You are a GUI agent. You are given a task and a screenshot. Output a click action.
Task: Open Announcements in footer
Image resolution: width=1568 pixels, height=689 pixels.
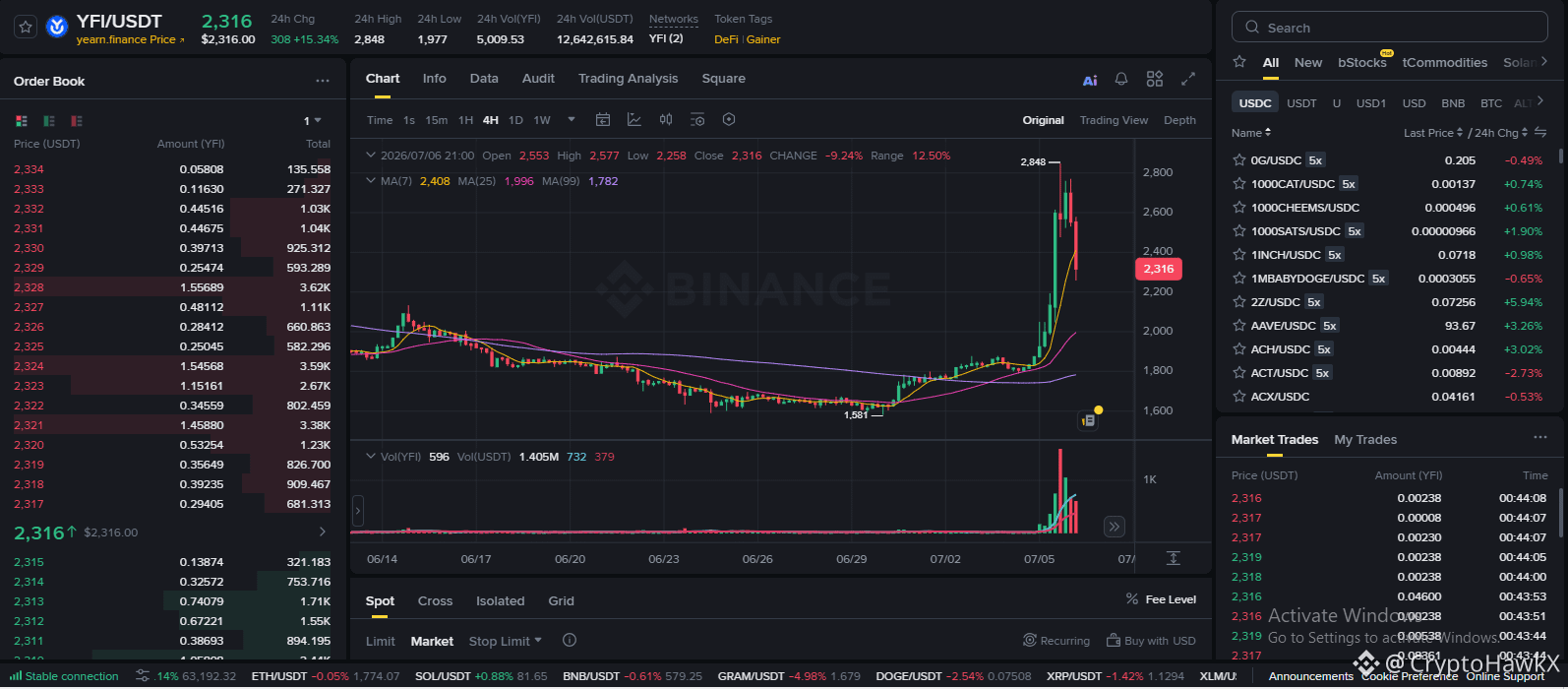(x=1310, y=676)
